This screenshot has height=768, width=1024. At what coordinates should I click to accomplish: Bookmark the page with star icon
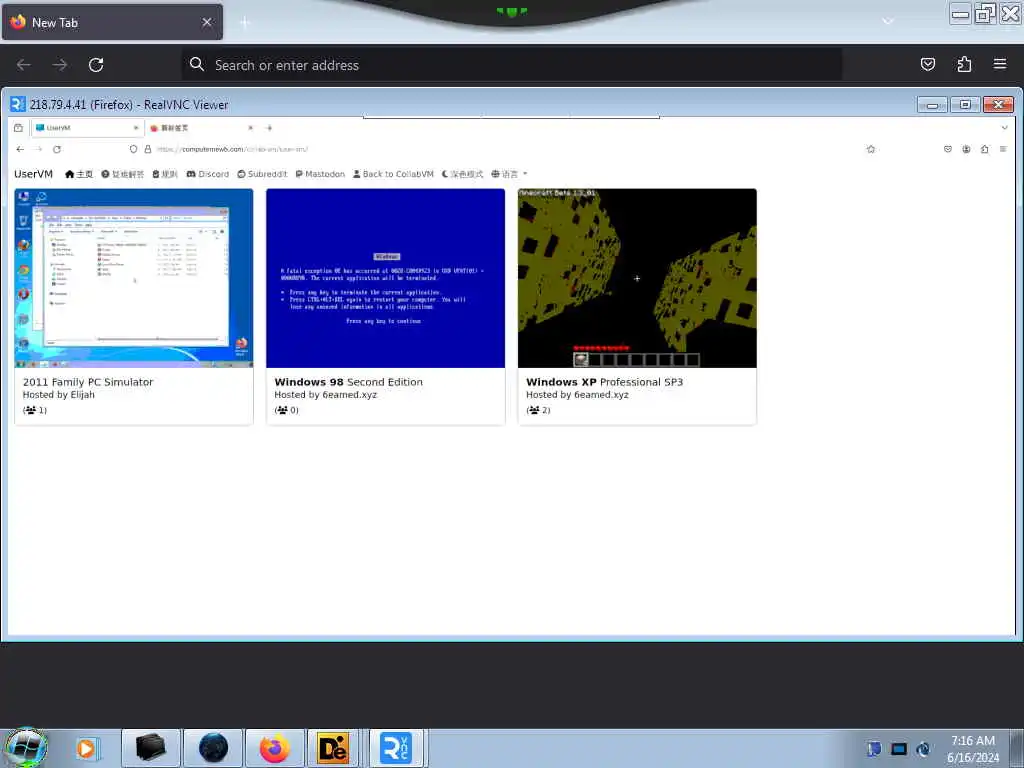click(871, 149)
